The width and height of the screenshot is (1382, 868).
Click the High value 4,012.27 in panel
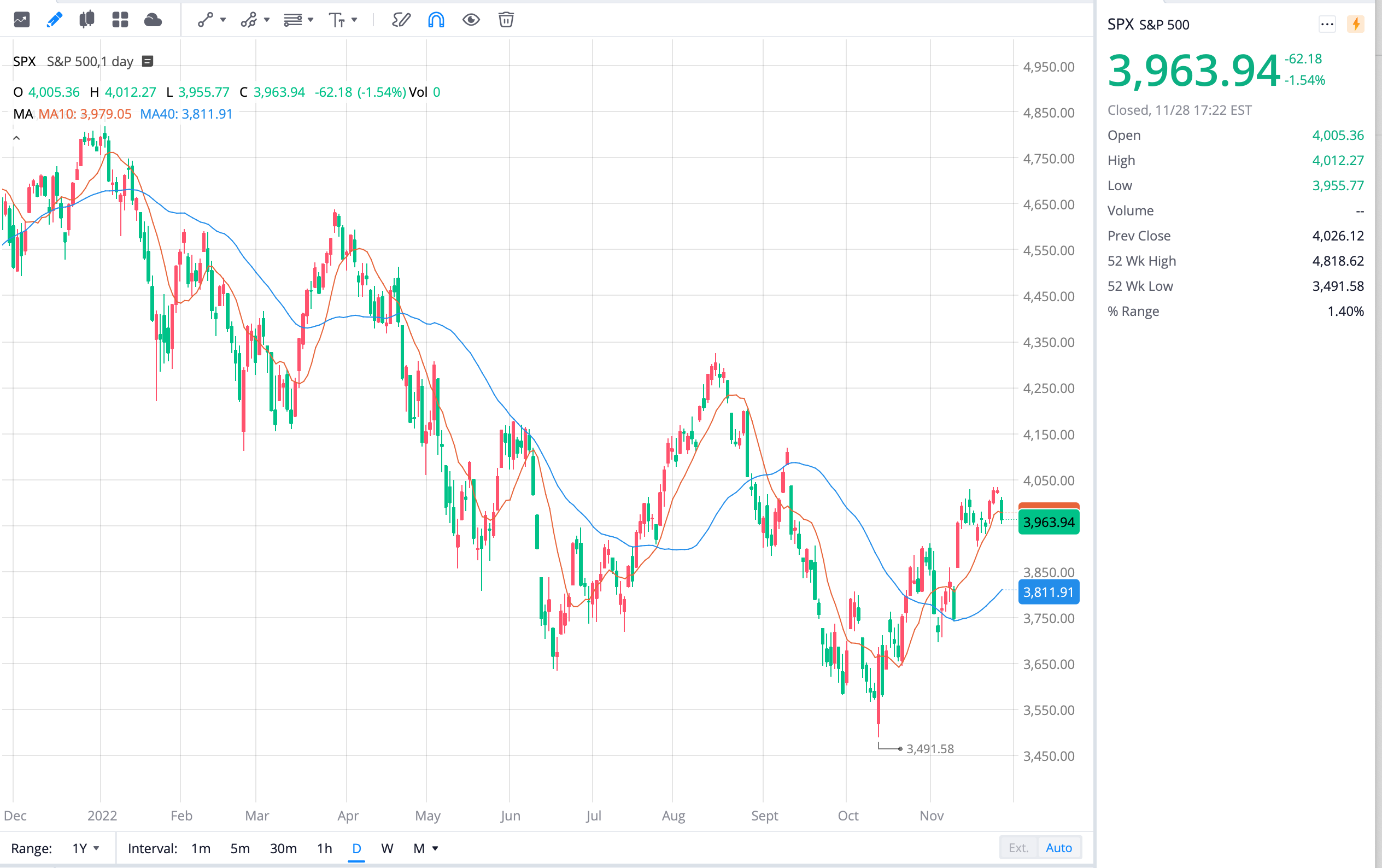tap(1338, 161)
